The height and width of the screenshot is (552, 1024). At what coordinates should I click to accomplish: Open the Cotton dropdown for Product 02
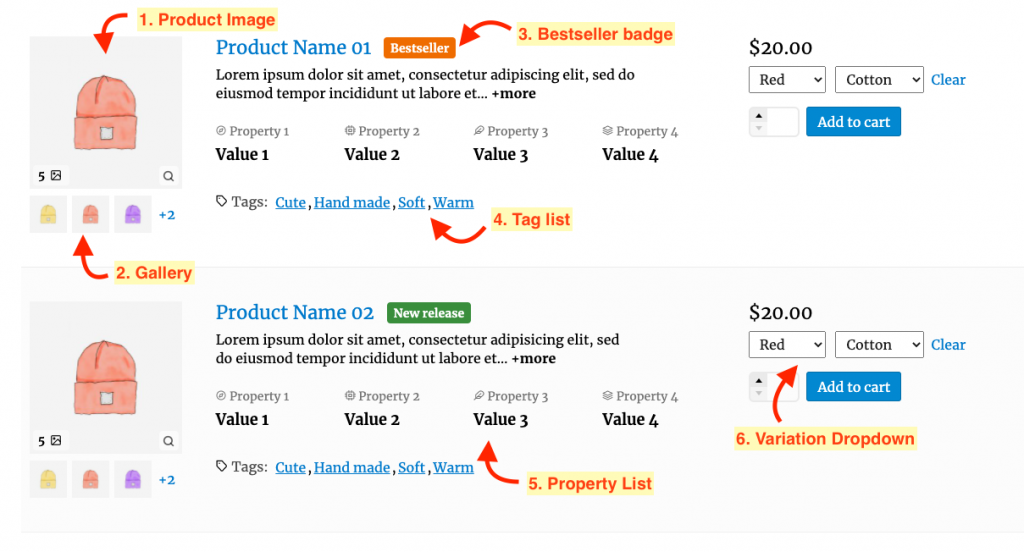(879, 345)
